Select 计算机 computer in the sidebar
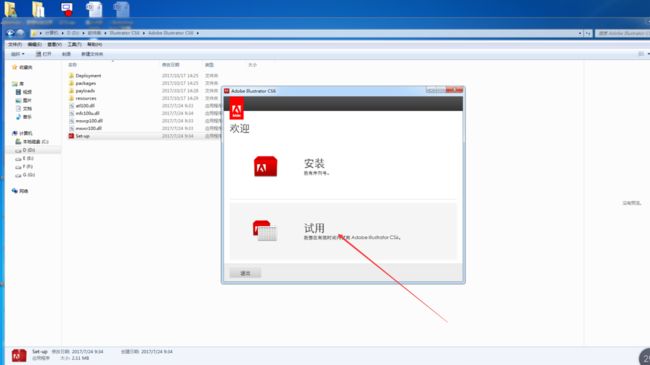This screenshot has height=365, width=650. click(x=25, y=133)
